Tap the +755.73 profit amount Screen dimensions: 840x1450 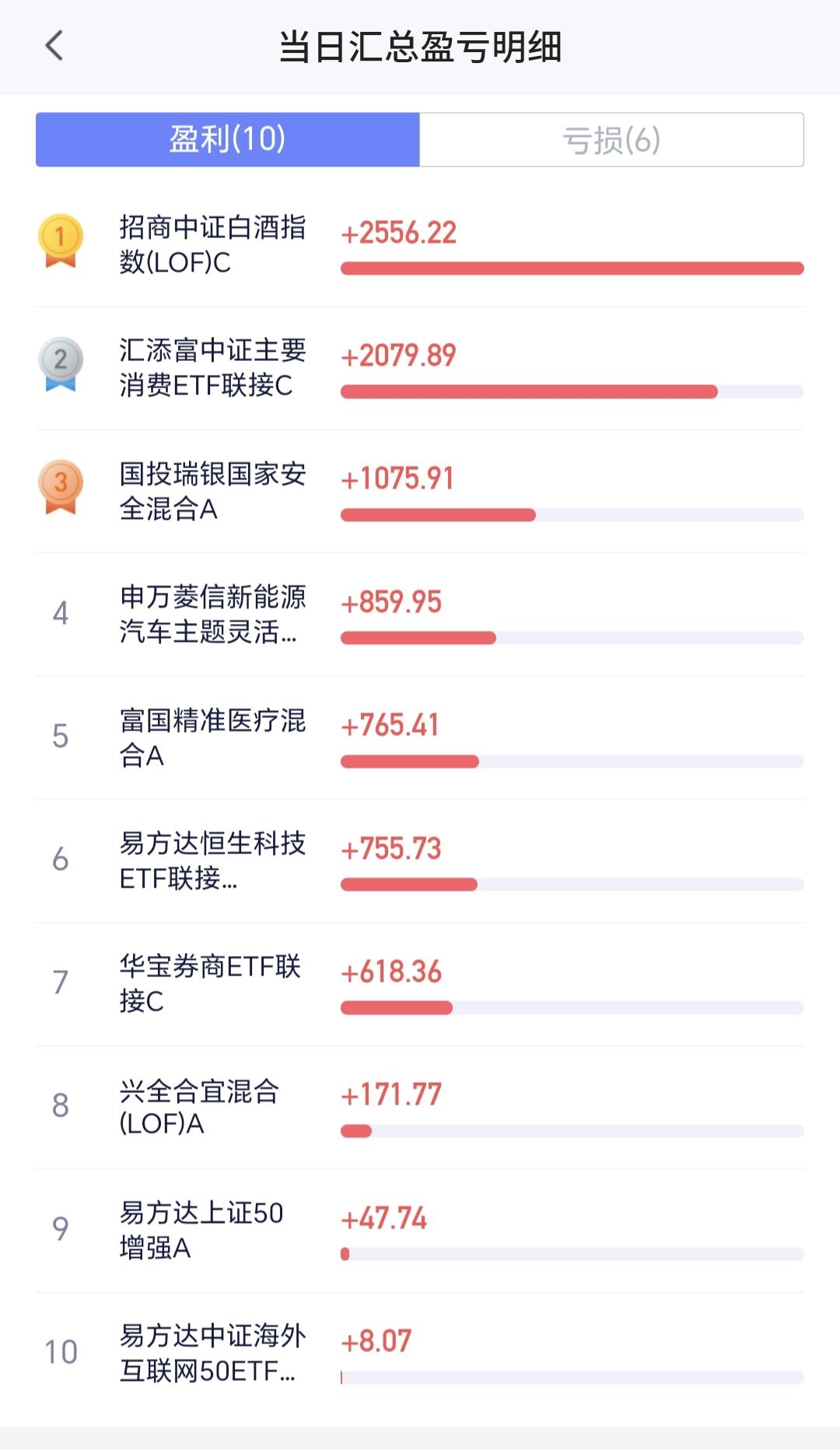pos(391,848)
